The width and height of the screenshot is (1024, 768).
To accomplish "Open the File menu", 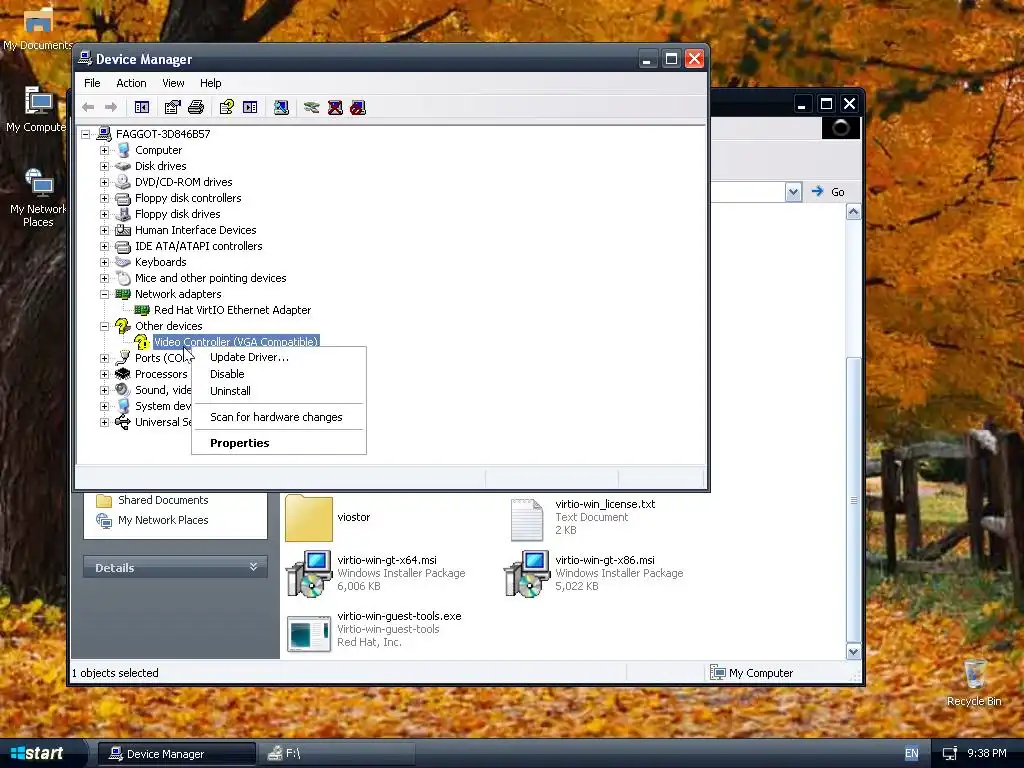I will coord(92,83).
